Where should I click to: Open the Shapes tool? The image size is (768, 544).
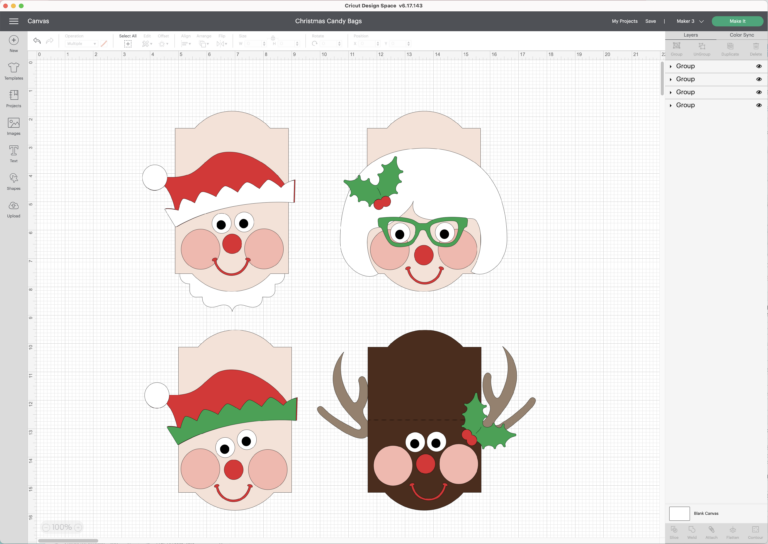14,178
